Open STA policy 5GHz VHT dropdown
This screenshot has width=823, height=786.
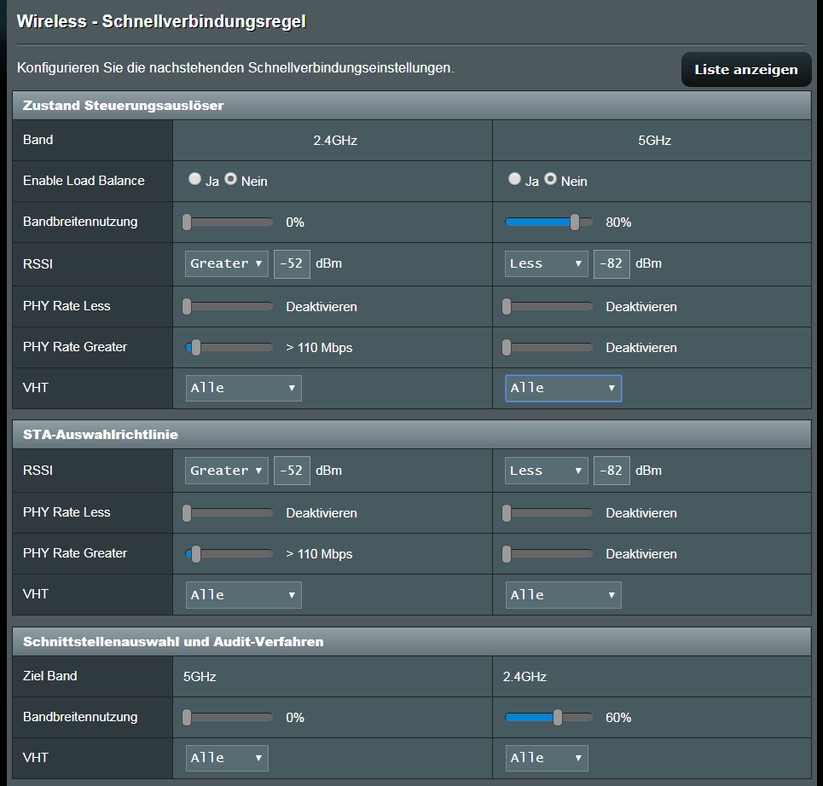[x=563, y=595]
